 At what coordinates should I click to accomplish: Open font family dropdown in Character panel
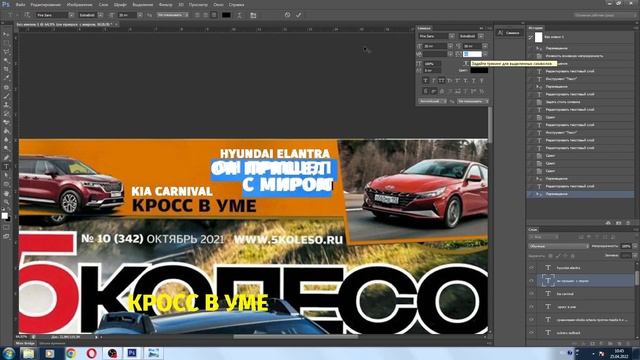tap(451, 36)
